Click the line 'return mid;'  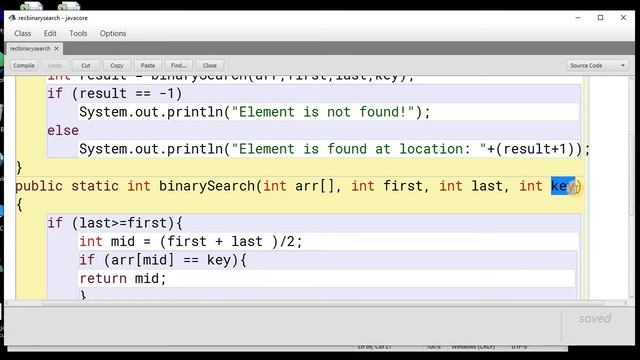click(123, 278)
